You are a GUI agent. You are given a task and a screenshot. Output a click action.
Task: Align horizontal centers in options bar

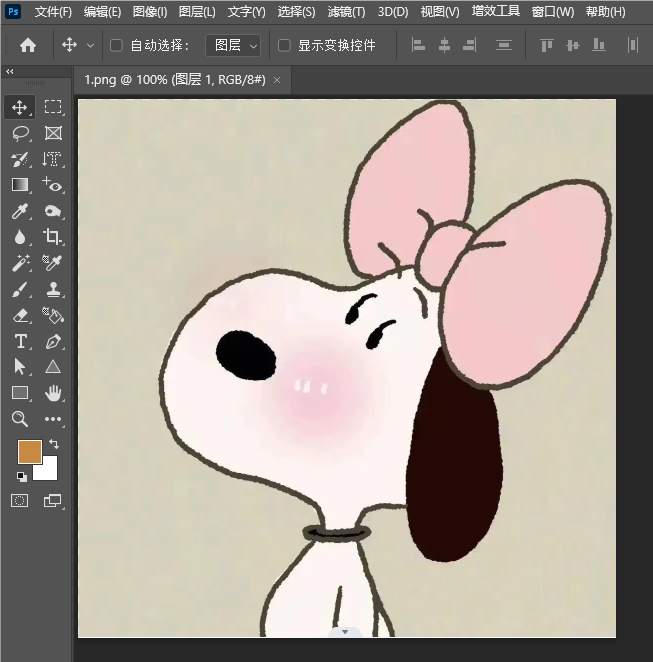click(x=444, y=45)
